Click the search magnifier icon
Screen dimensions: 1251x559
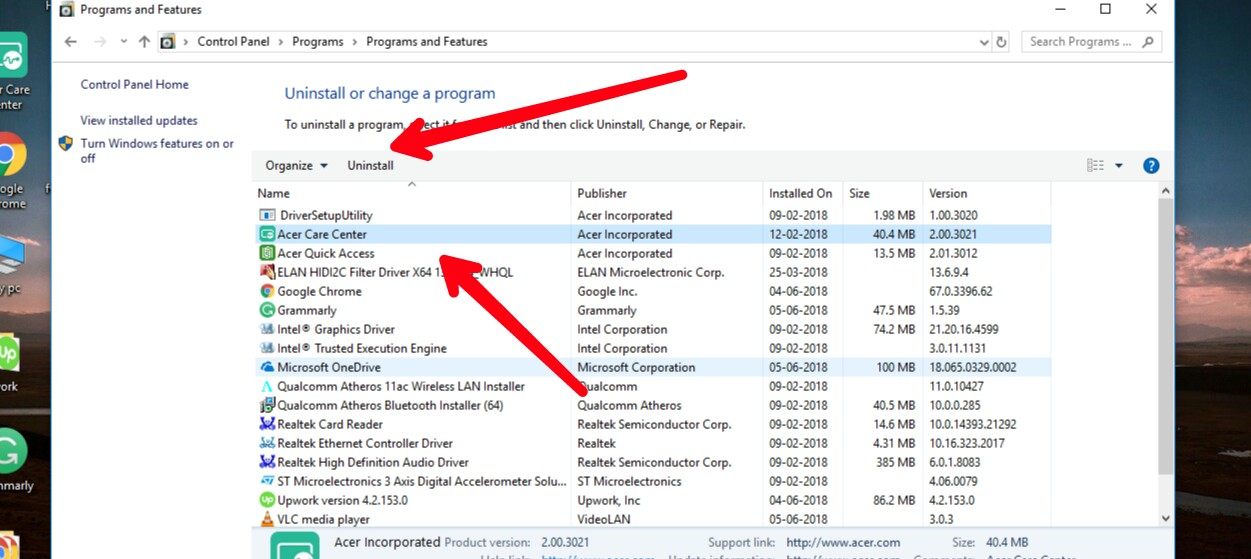(1148, 42)
